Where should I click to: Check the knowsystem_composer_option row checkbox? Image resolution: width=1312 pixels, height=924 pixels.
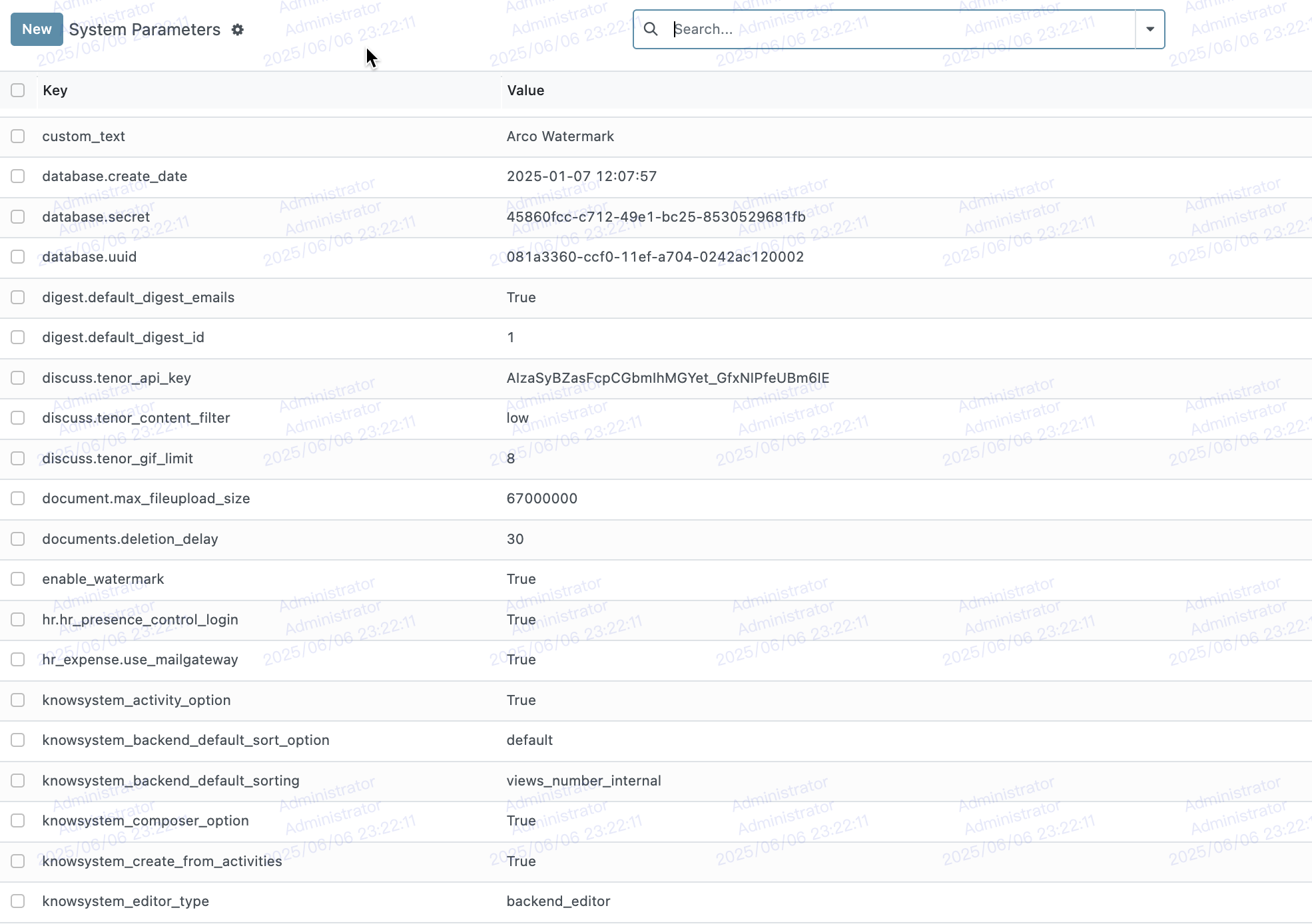coord(18,820)
